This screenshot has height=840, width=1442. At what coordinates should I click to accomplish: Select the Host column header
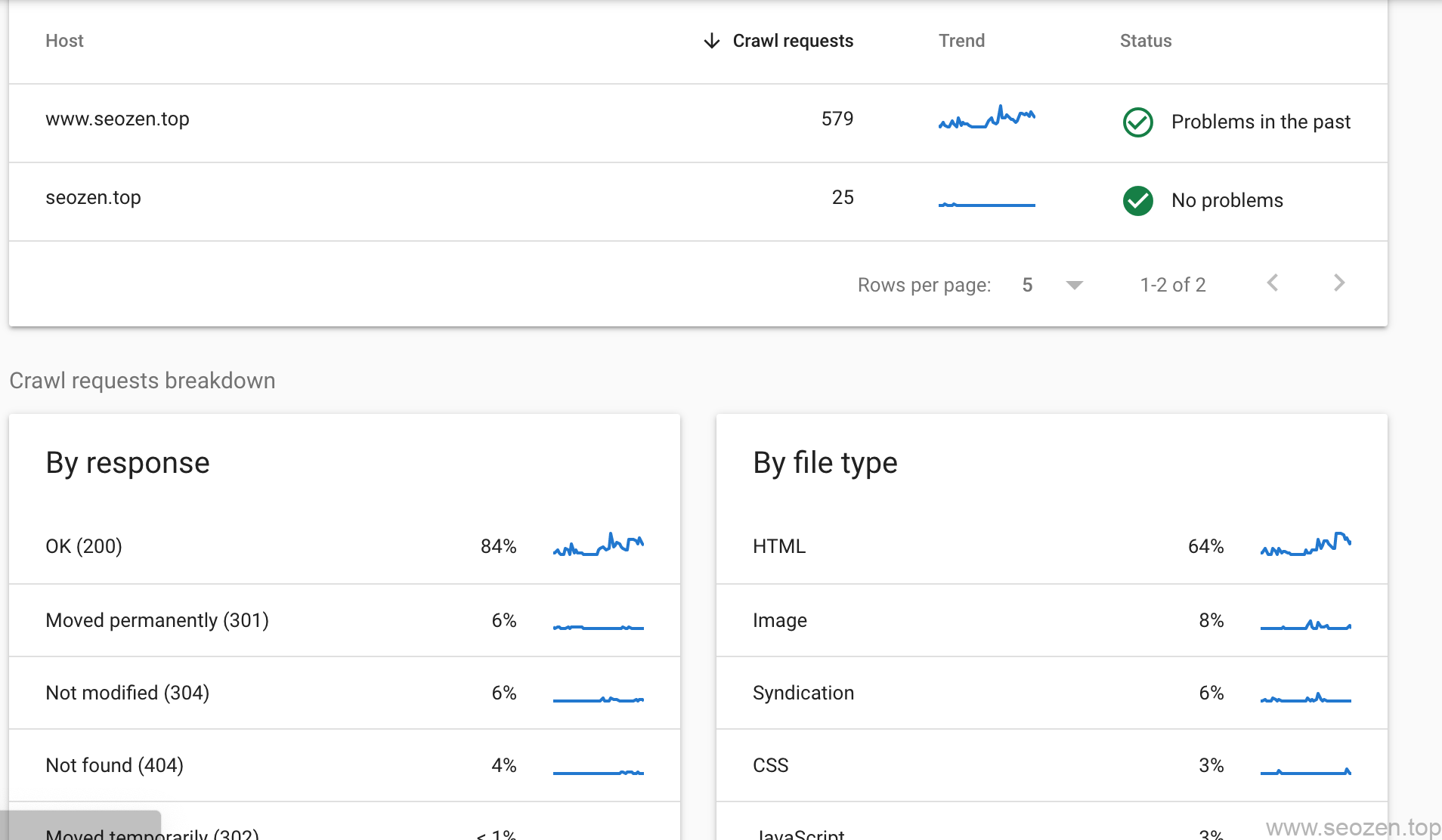tap(64, 41)
